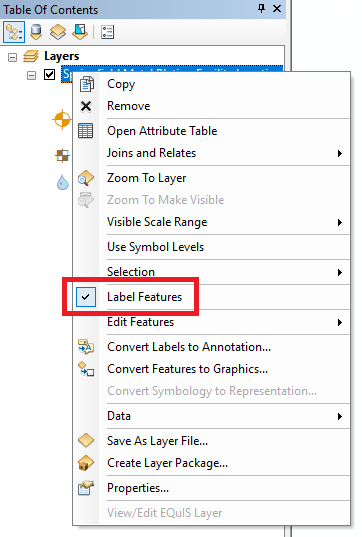The image size is (362, 537).
Task: Select List By Visibility icon
Action: (58, 32)
